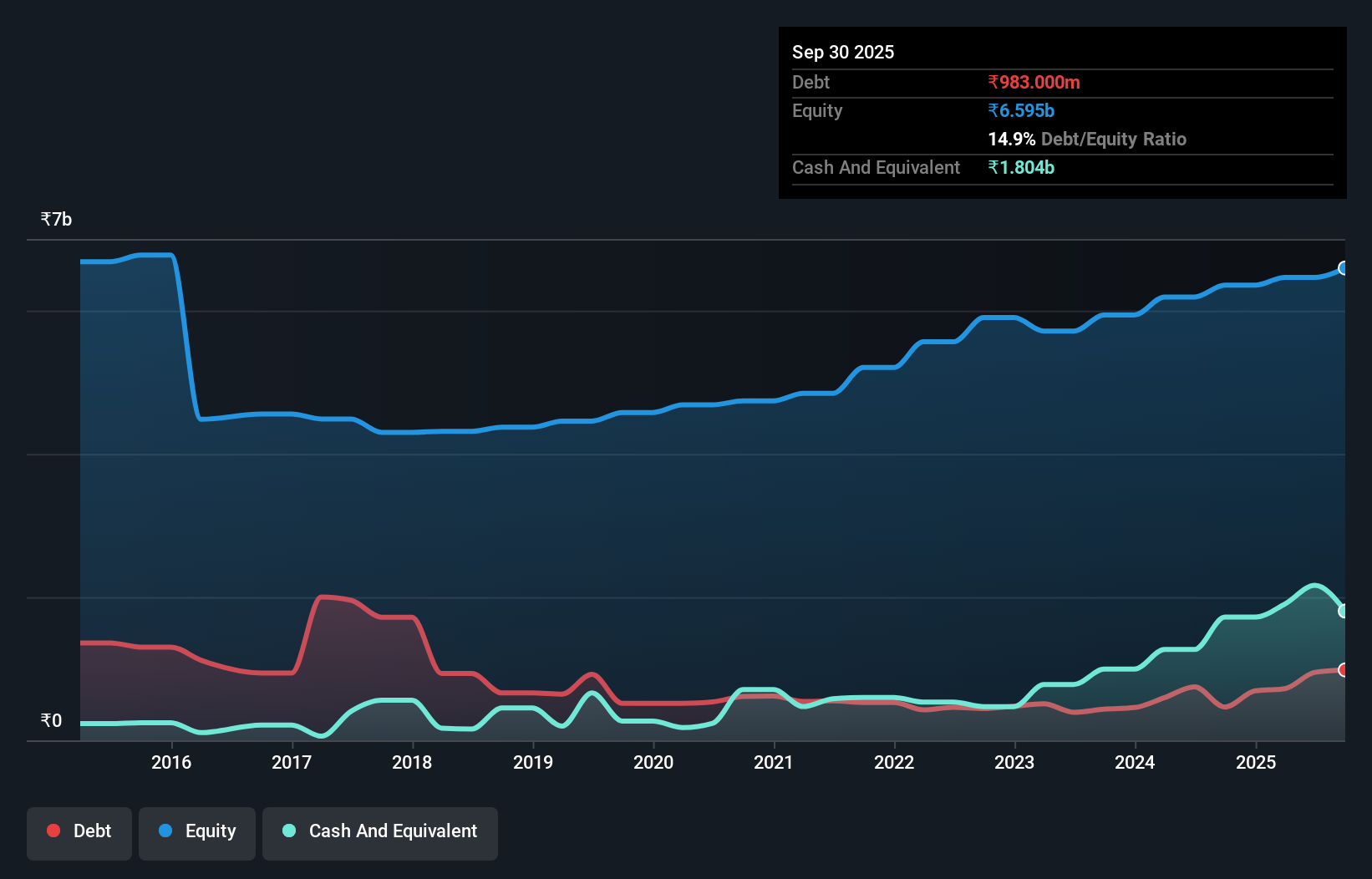Click Cash And Equivalent label in tooltip
Screen dimensions: 1372x879
[x=876, y=167]
